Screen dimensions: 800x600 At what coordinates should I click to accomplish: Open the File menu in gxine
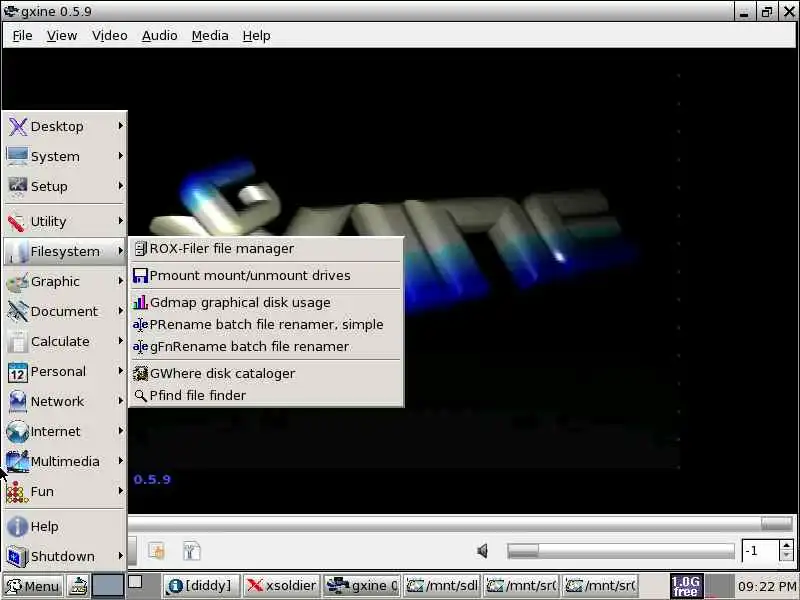tap(22, 36)
